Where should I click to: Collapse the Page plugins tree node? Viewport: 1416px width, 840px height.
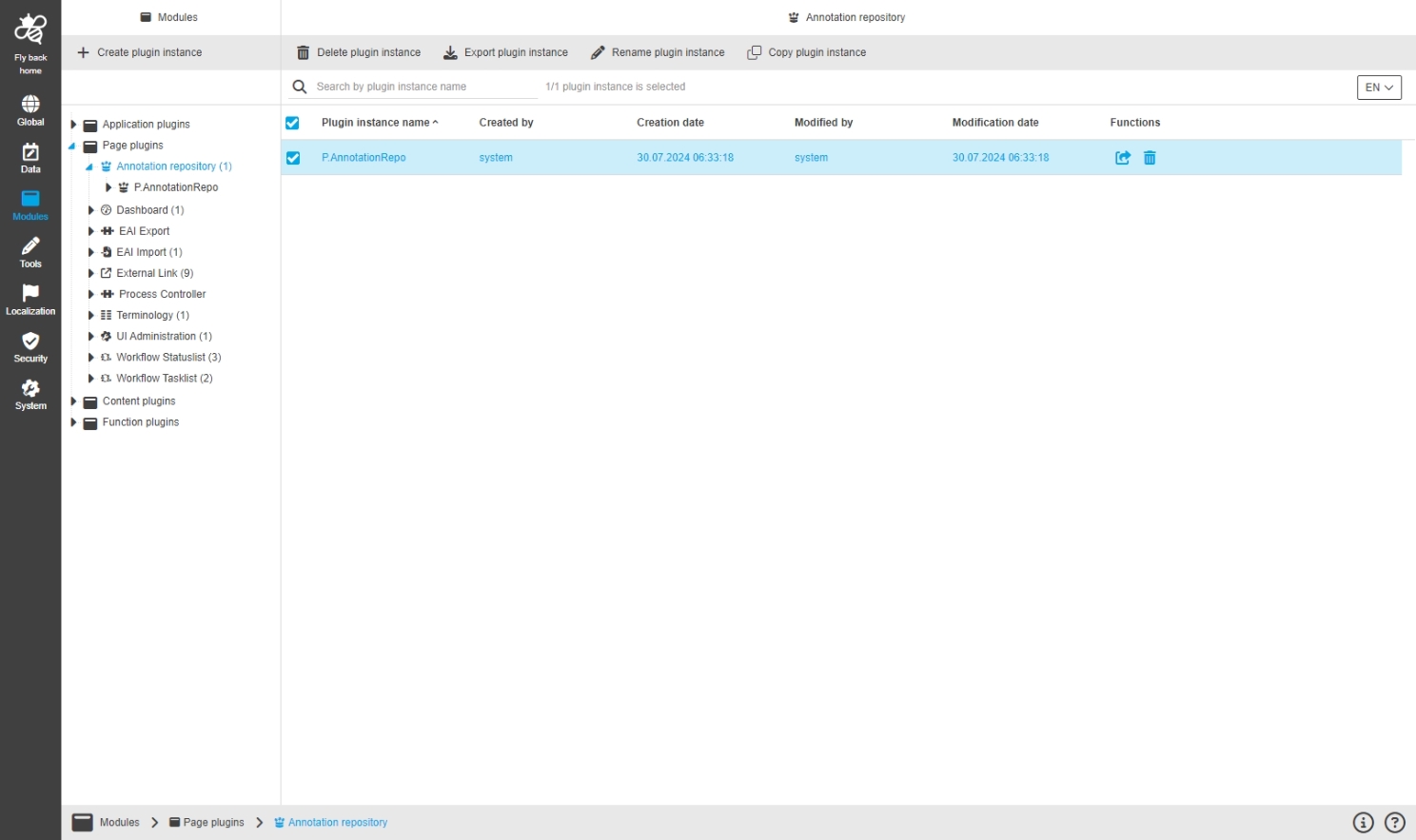(x=72, y=146)
